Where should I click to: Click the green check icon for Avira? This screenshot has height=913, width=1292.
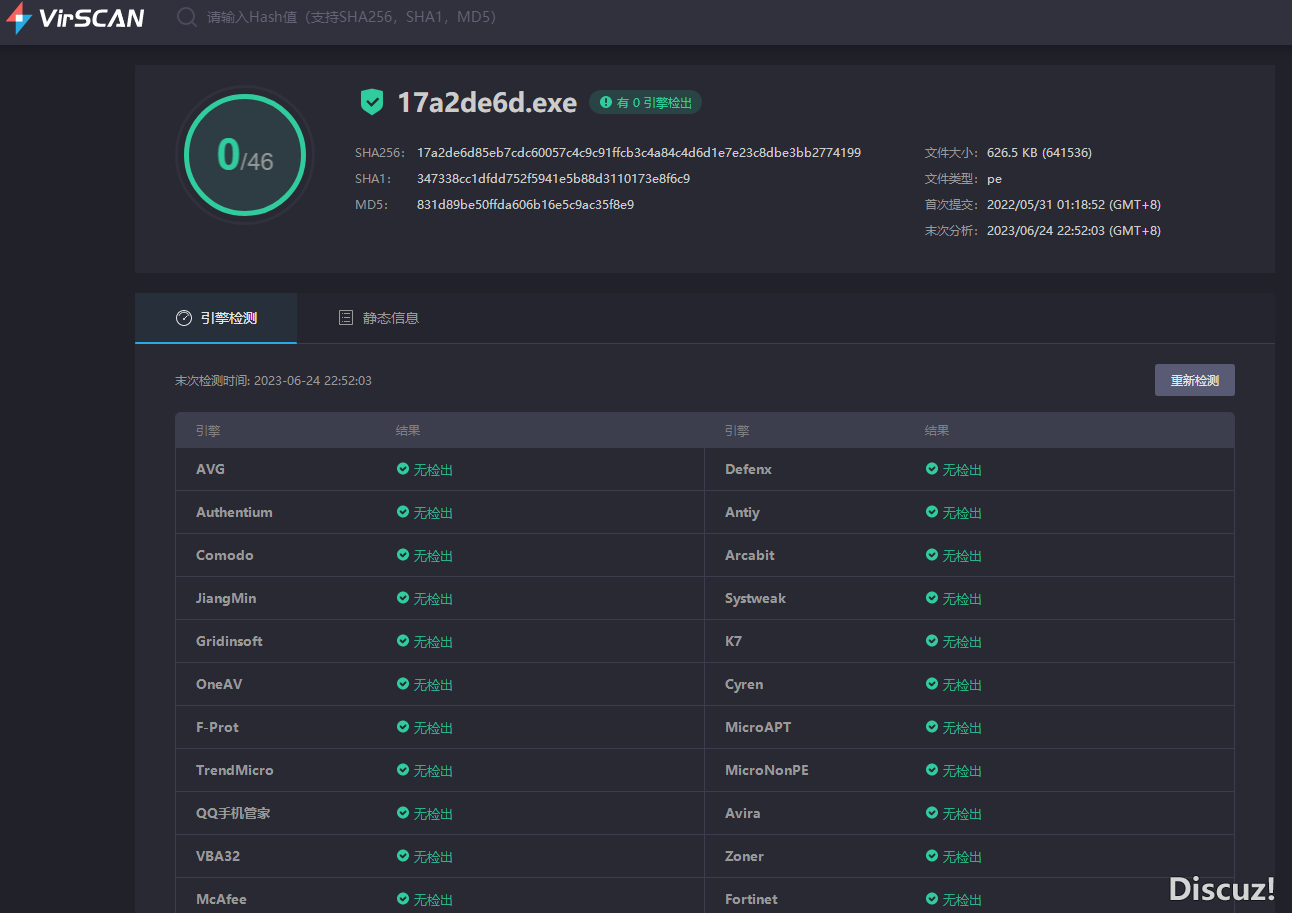(x=932, y=813)
